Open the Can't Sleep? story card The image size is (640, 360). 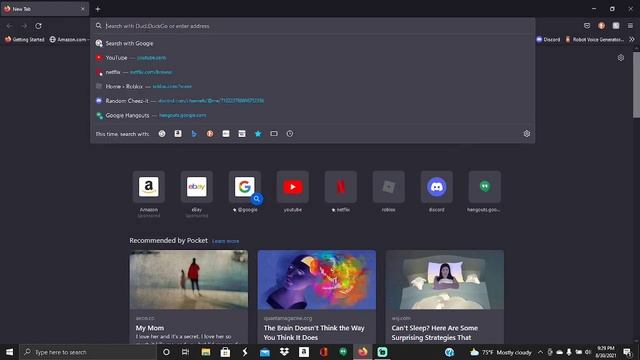445,297
